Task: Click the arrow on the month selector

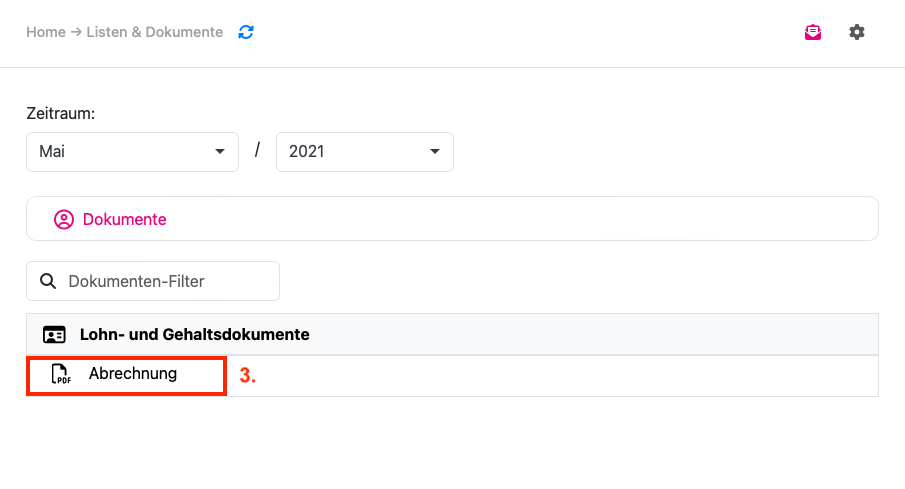Action: (x=220, y=152)
